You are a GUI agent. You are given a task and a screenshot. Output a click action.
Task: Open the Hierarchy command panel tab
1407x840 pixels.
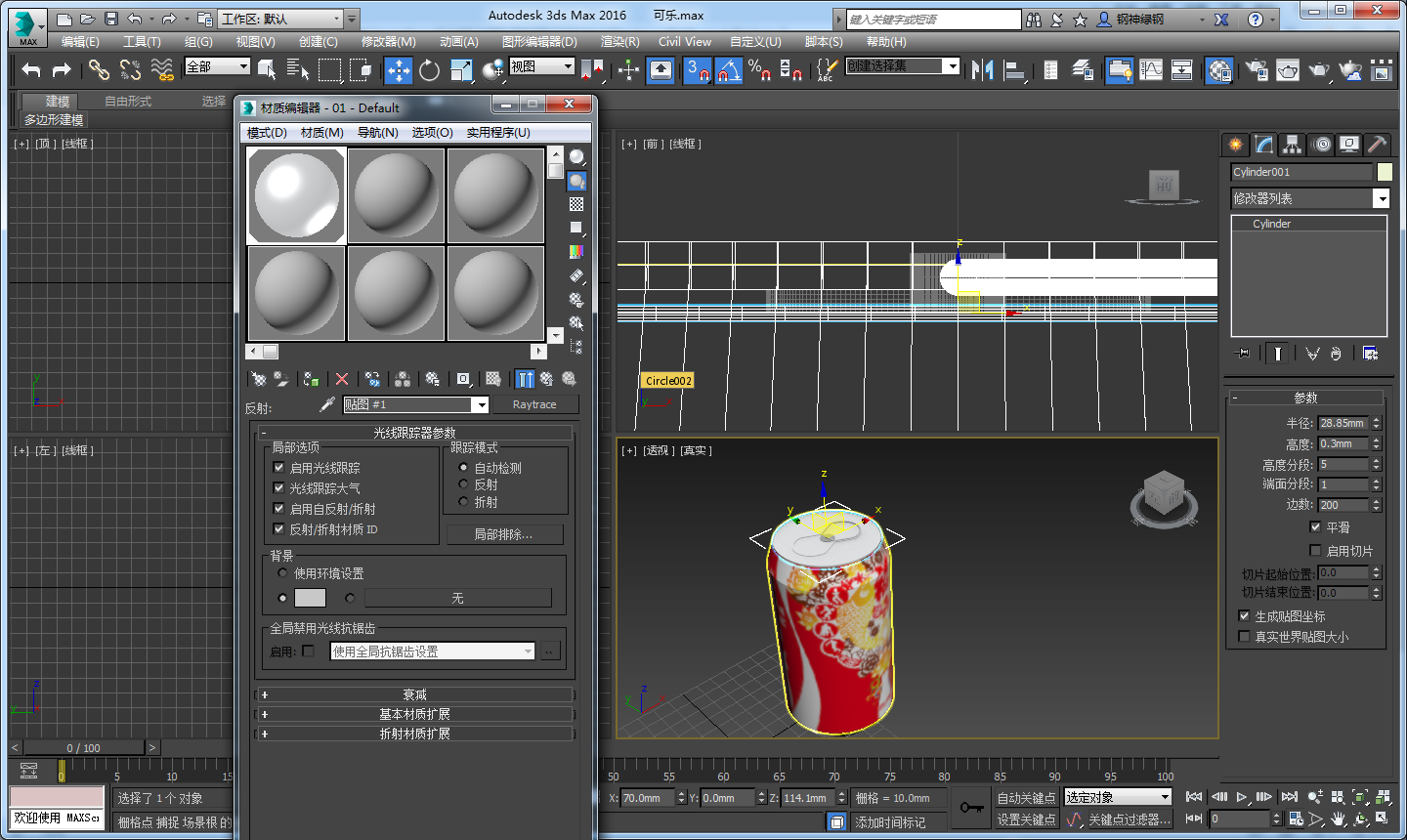pyautogui.click(x=1293, y=145)
